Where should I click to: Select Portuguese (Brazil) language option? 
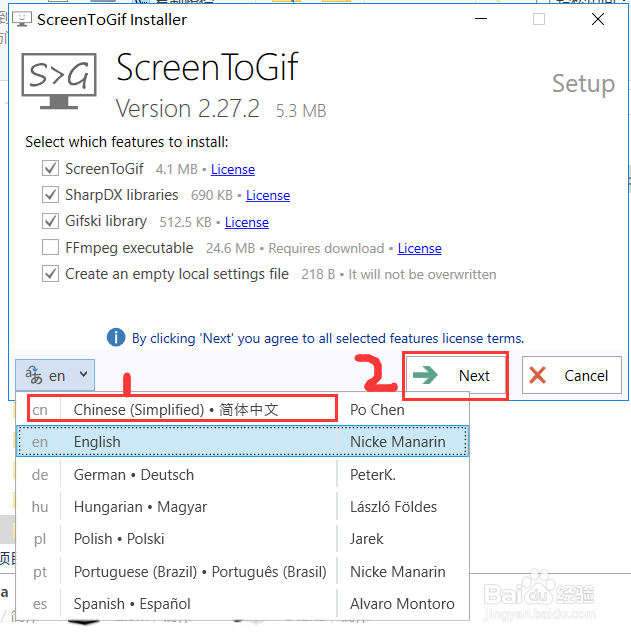click(243, 572)
